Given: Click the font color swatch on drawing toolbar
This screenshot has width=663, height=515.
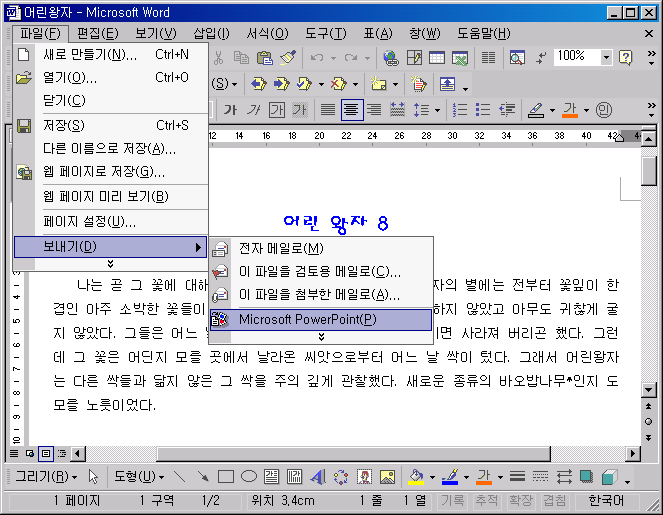Looking at the screenshot, I should (x=484, y=477).
